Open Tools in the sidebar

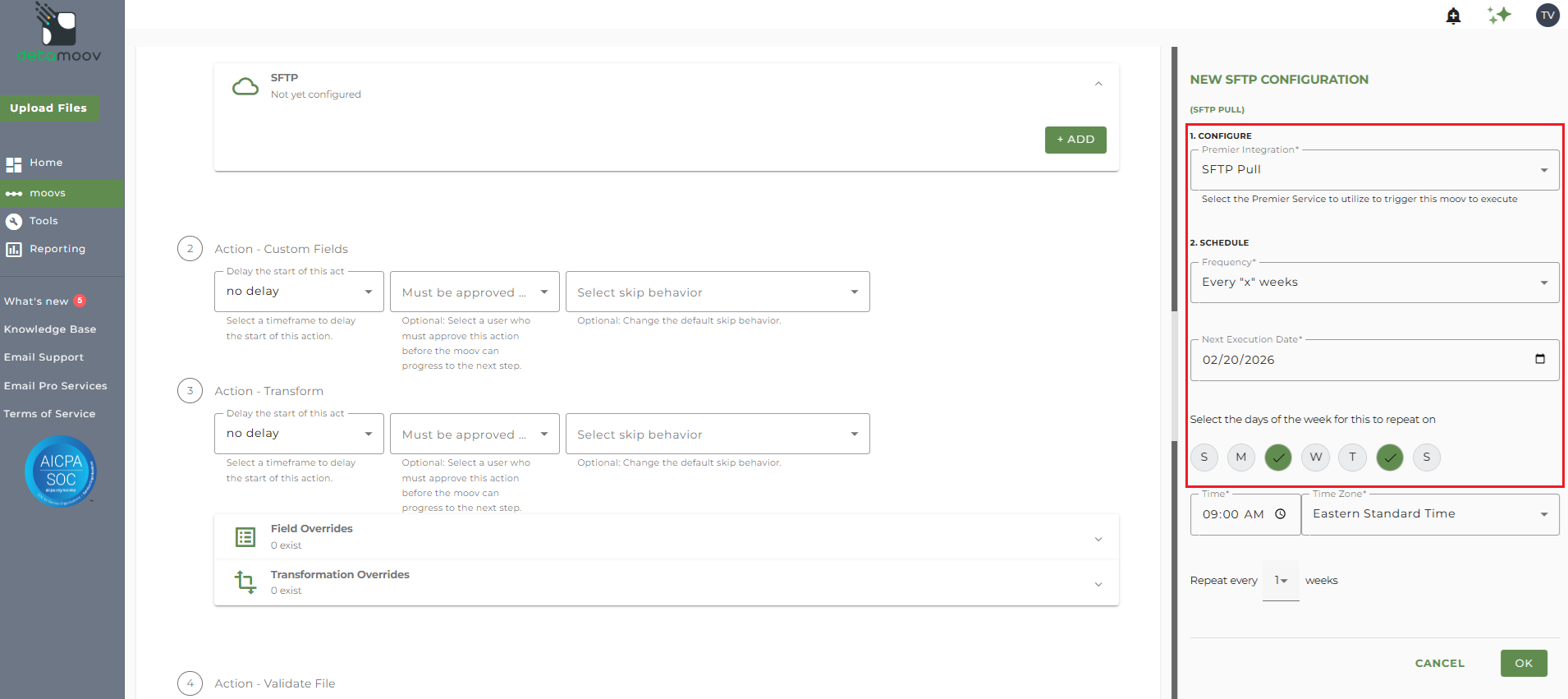click(x=44, y=221)
